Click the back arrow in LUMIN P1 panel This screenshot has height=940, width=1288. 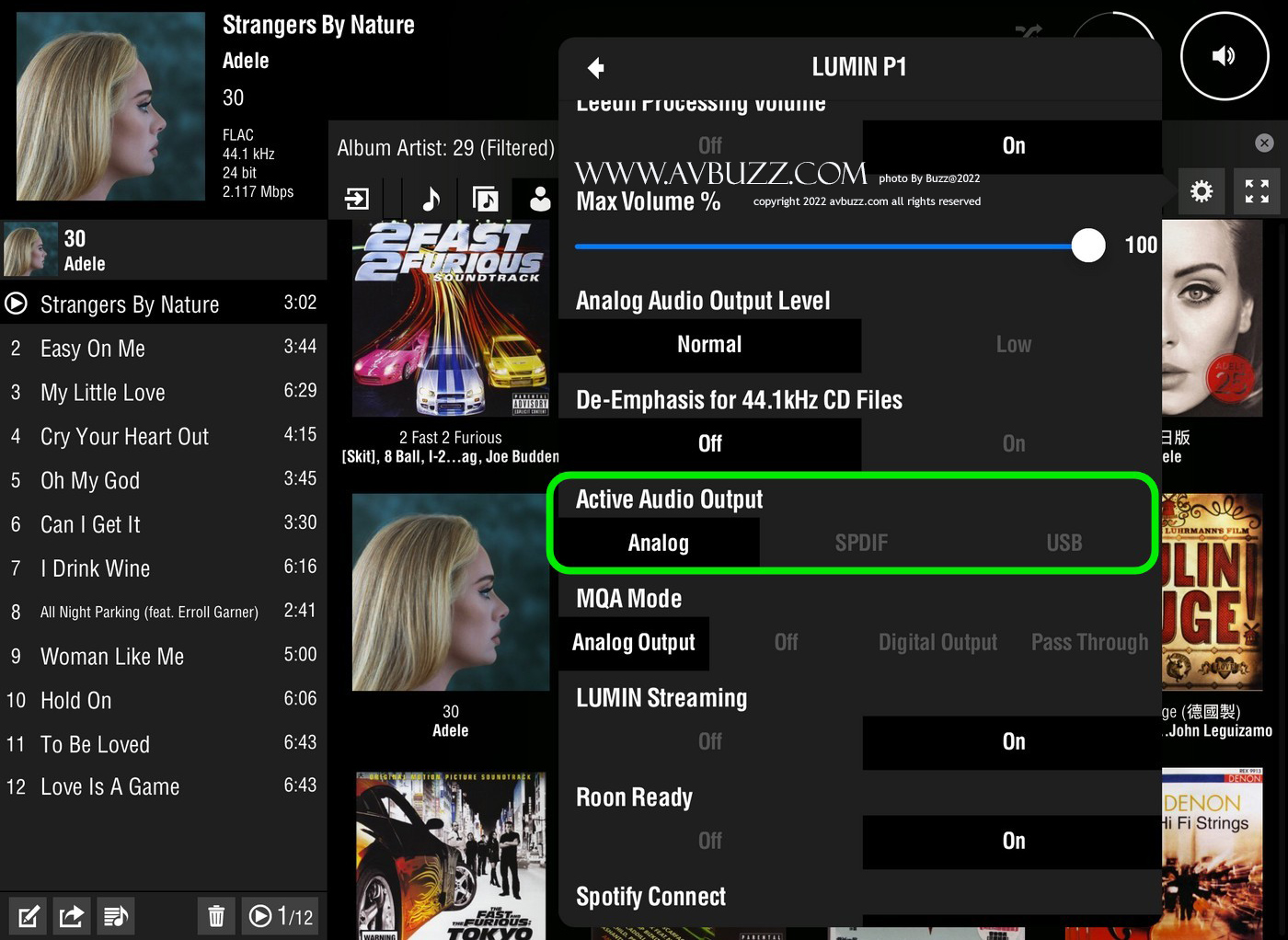coord(596,68)
